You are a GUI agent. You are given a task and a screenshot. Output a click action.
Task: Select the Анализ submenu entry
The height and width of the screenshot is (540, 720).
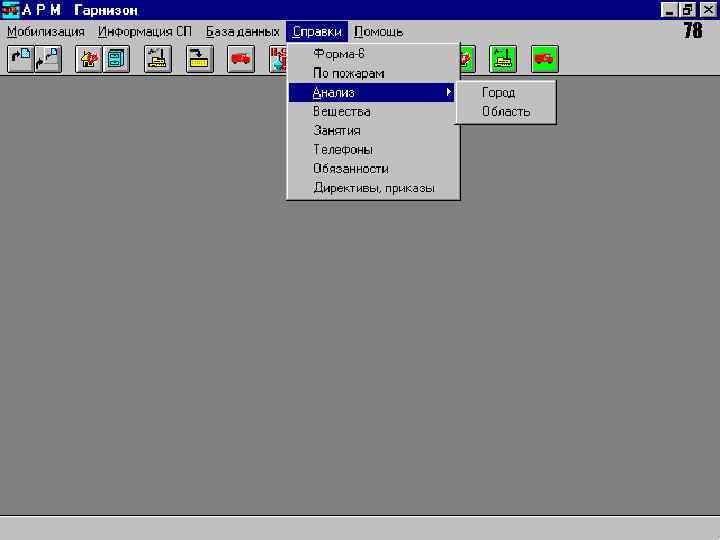point(371,92)
